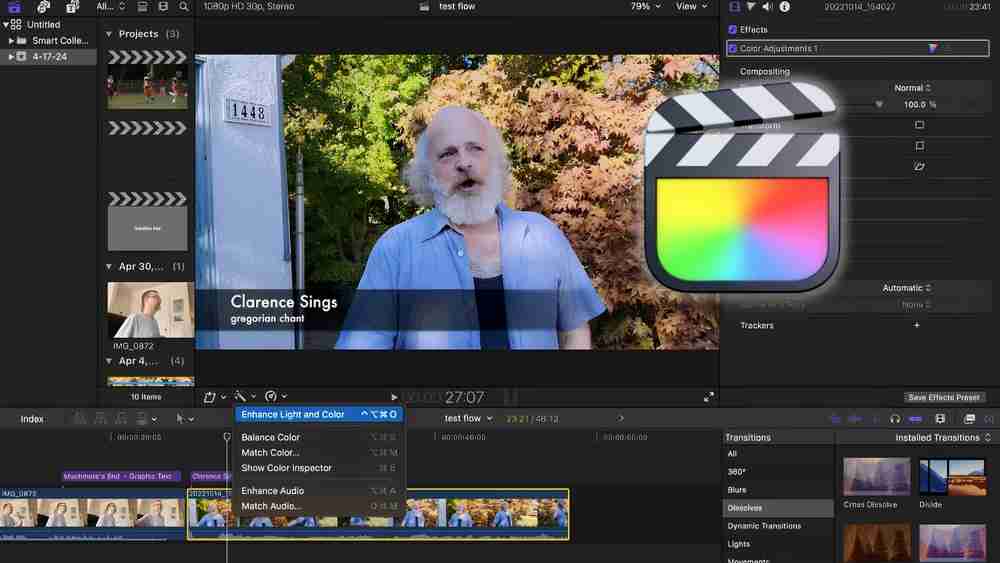Select the Divide transition thumbnail
This screenshot has width=1000, height=563.
pyautogui.click(x=952, y=476)
